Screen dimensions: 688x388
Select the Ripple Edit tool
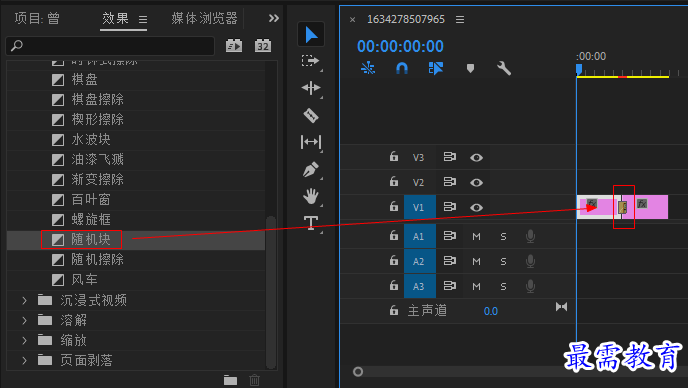coord(311,88)
